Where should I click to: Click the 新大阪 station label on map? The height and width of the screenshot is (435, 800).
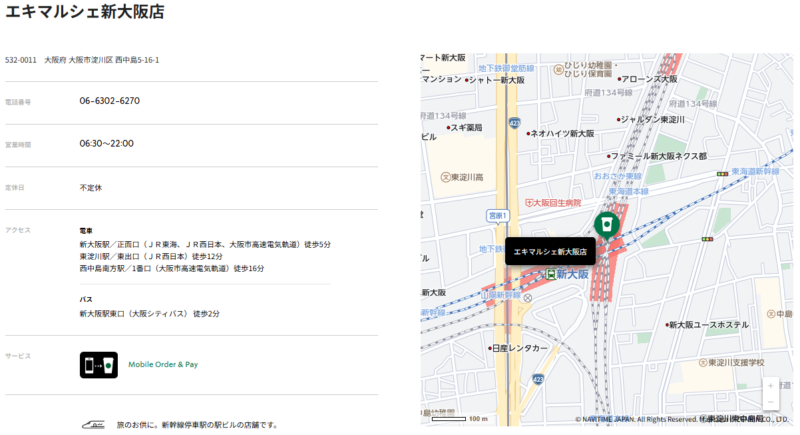click(572, 274)
